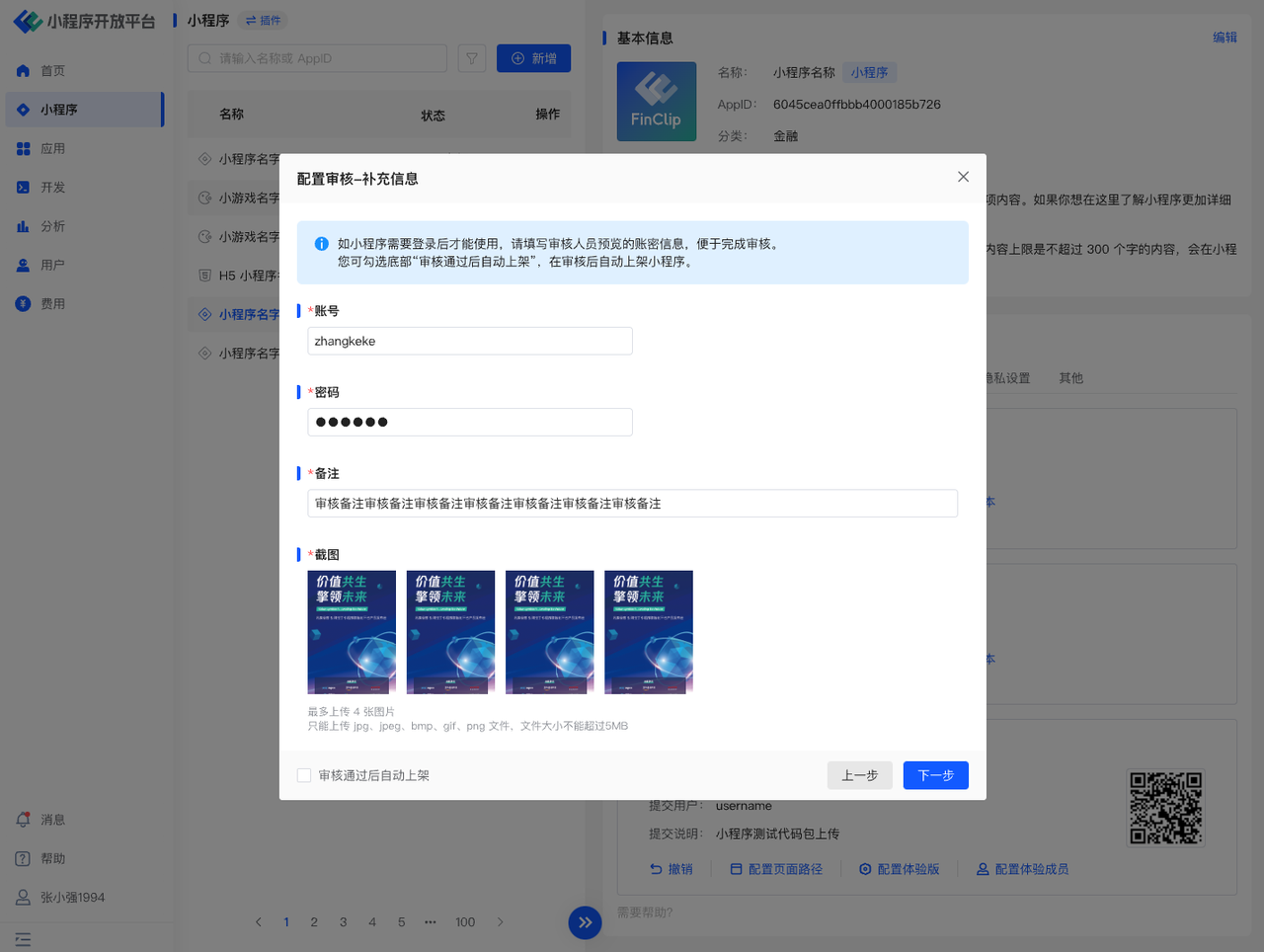Select the 用户 (Users) menu item
Viewport: 1264px width, 952px height.
pyautogui.click(x=52, y=266)
